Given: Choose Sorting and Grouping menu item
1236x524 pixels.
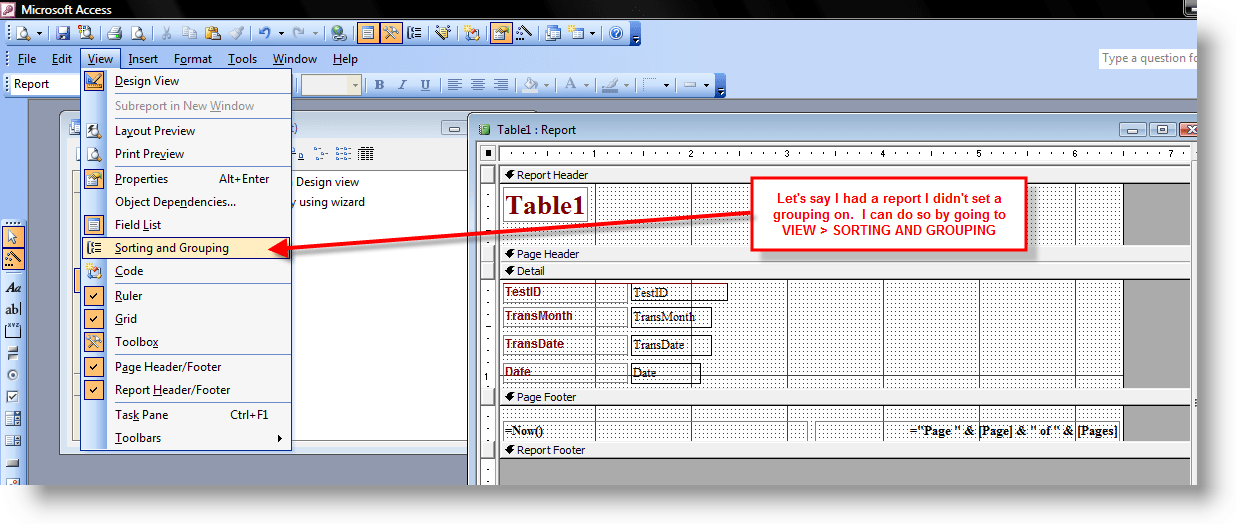Looking at the screenshot, I should click(186, 248).
